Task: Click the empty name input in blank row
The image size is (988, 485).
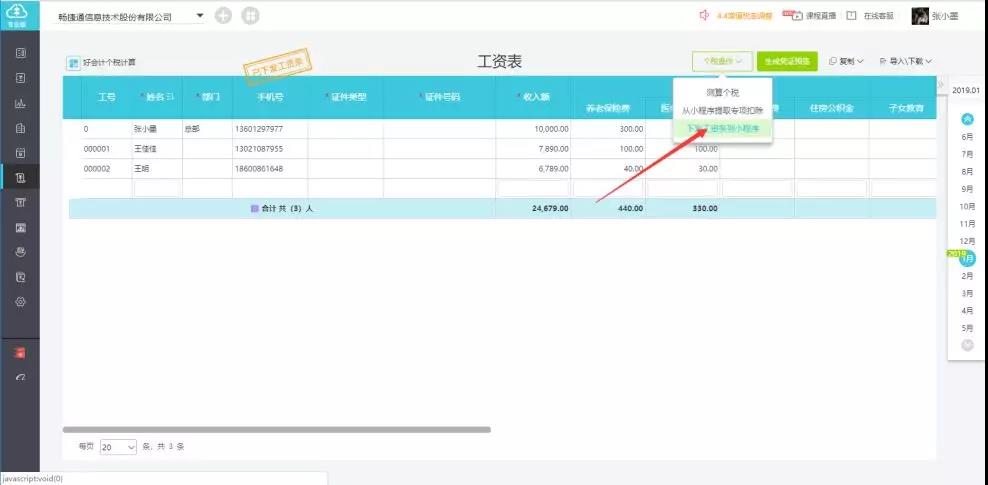Action: coord(157,188)
